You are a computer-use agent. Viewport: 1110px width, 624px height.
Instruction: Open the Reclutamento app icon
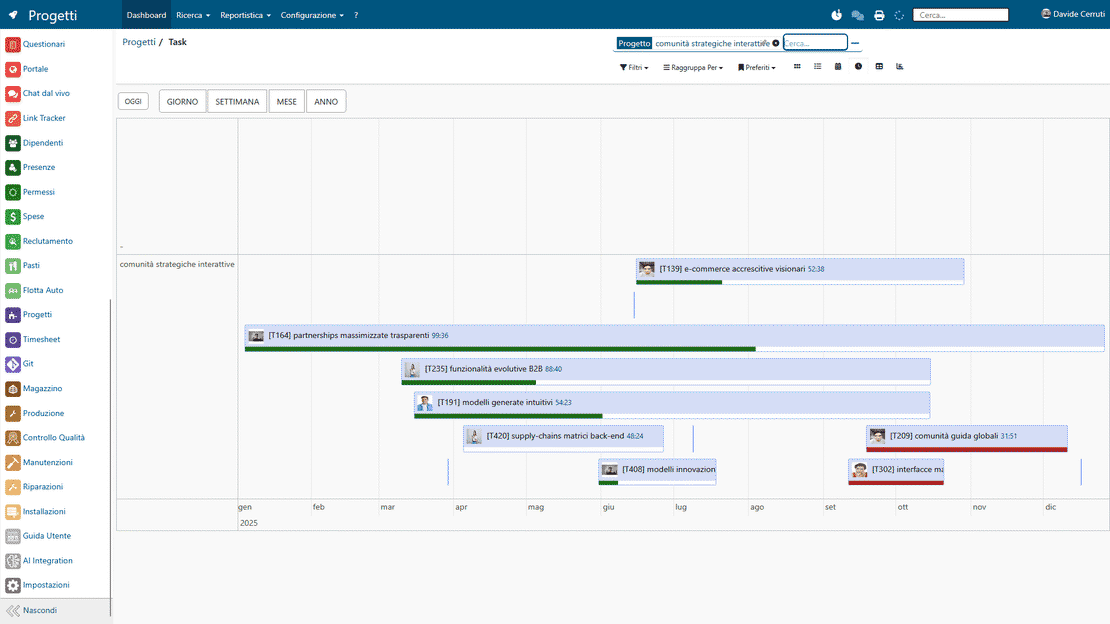click(13, 241)
